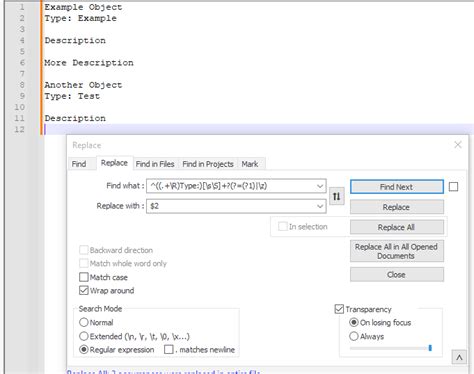This screenshot has width=474, height=374.
Task: Click the Find Next button
Action: coord(397,187)
